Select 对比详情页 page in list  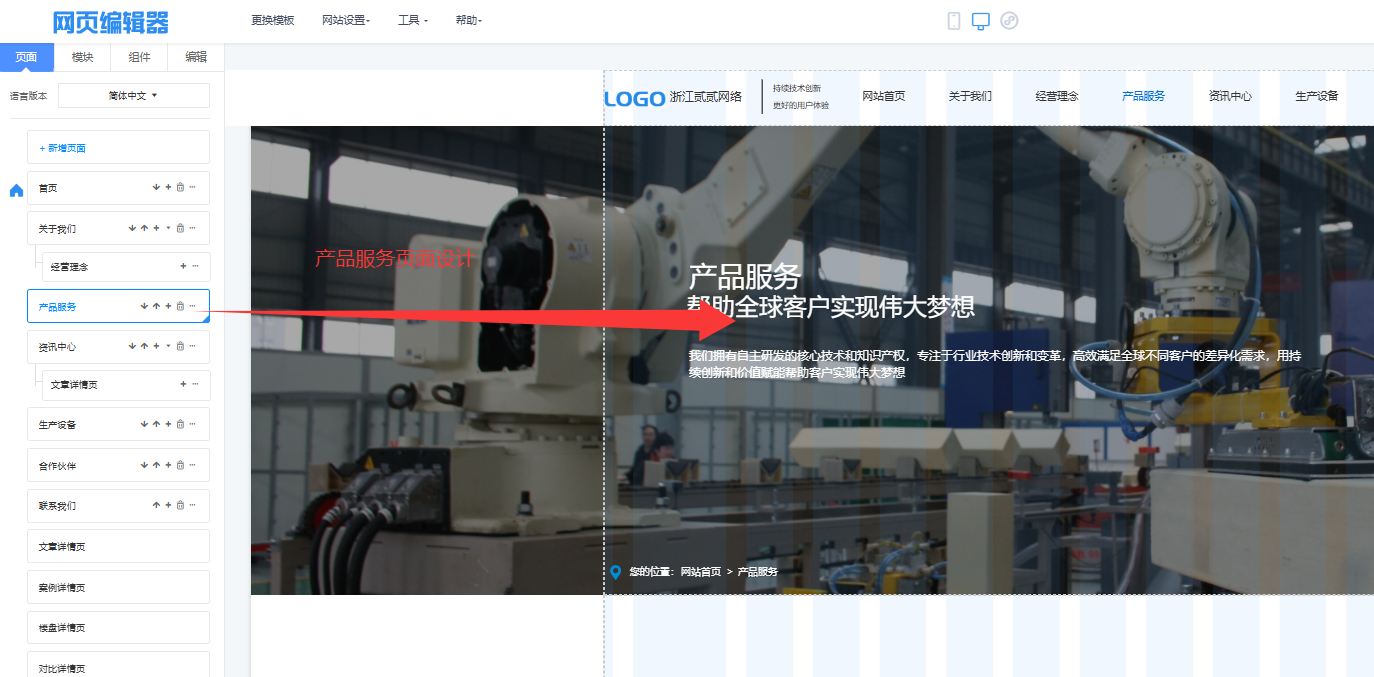[x=118, y=665]
